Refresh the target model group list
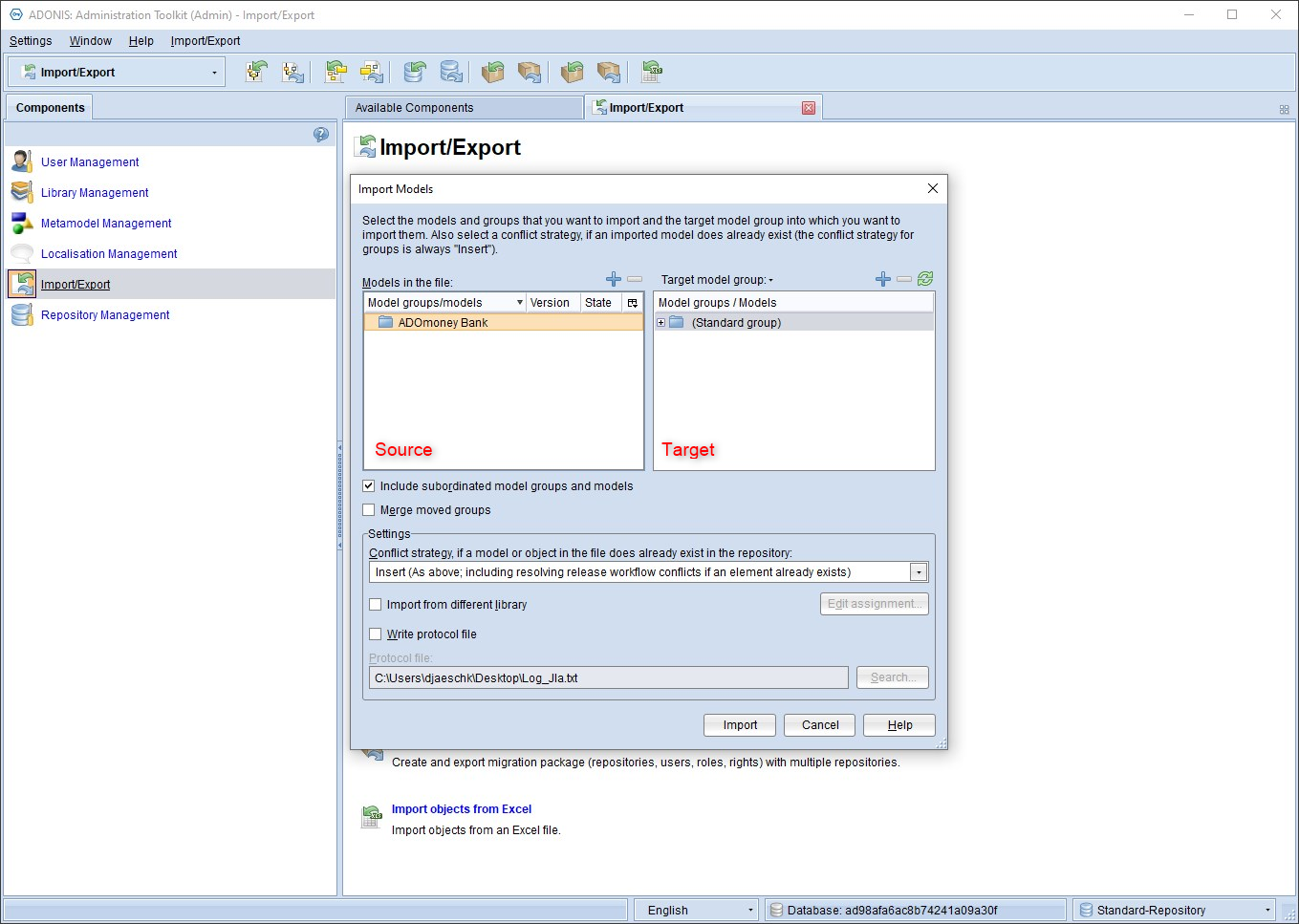 925,279
